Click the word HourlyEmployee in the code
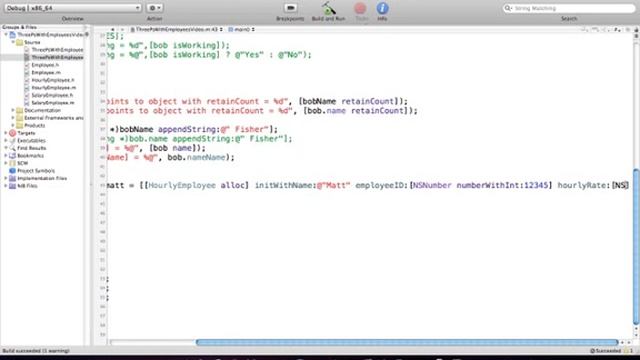The width and height of the screenshot is (640, 360). [x=182, y=185]
